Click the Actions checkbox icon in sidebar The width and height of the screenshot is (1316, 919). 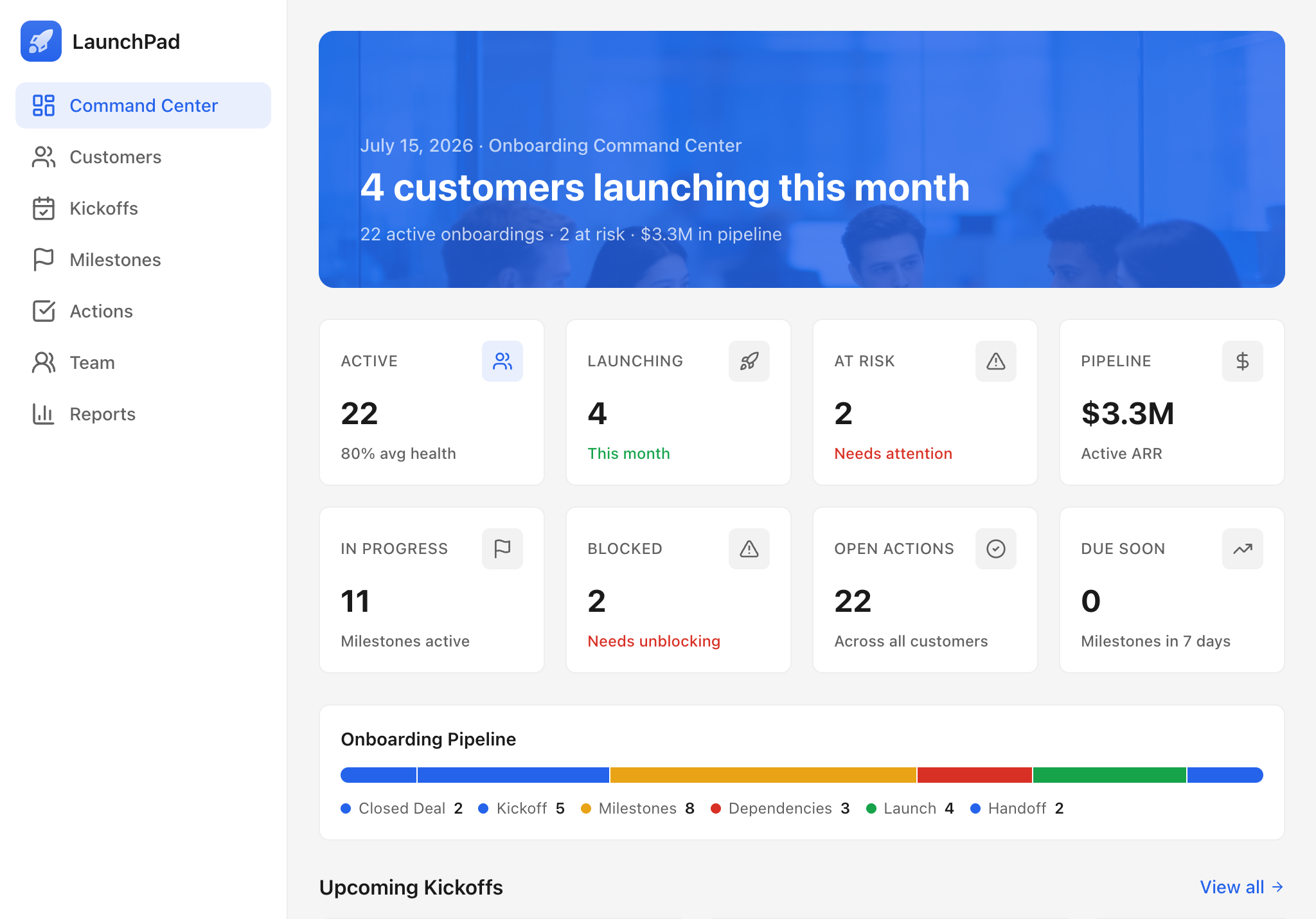tap(44, 311)
